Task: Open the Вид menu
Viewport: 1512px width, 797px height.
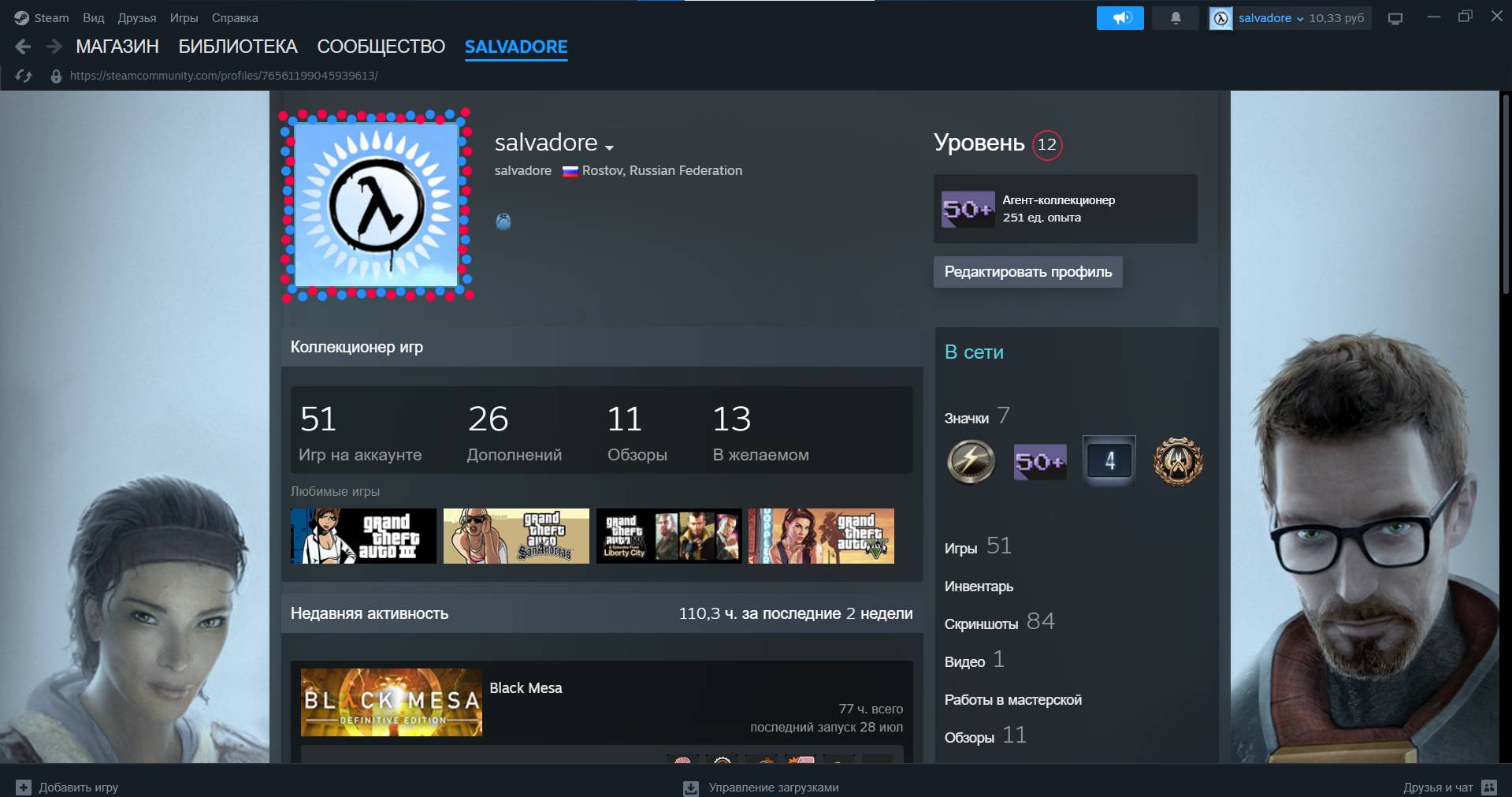Action: 94,17
